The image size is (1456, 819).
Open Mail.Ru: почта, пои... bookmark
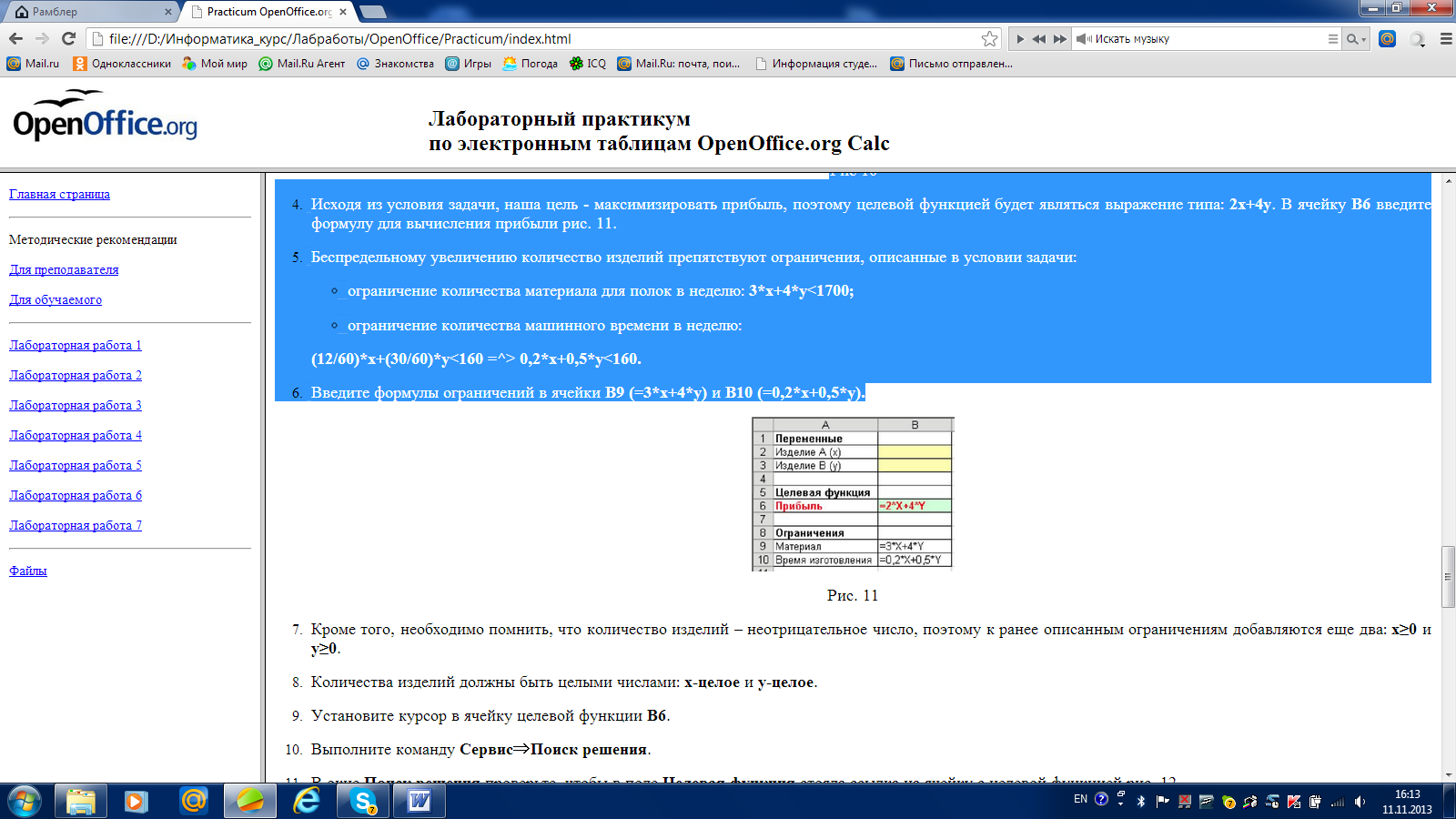(x=678, y=64)
